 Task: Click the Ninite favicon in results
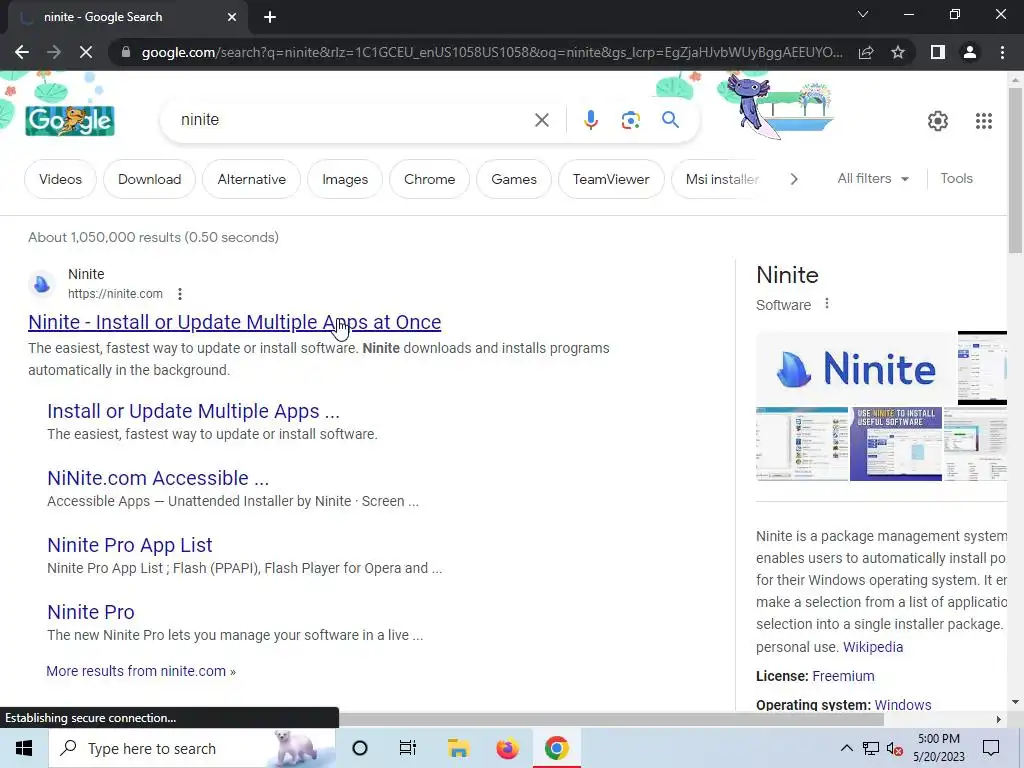tap(42, 284)
